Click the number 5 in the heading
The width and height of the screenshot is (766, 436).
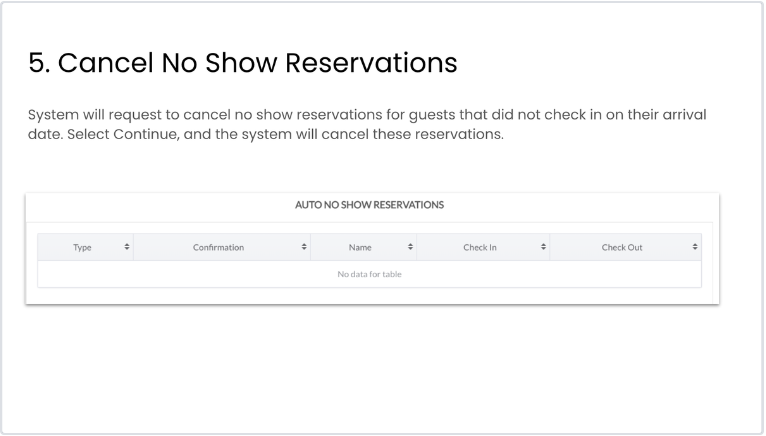(x=36, y=63)
